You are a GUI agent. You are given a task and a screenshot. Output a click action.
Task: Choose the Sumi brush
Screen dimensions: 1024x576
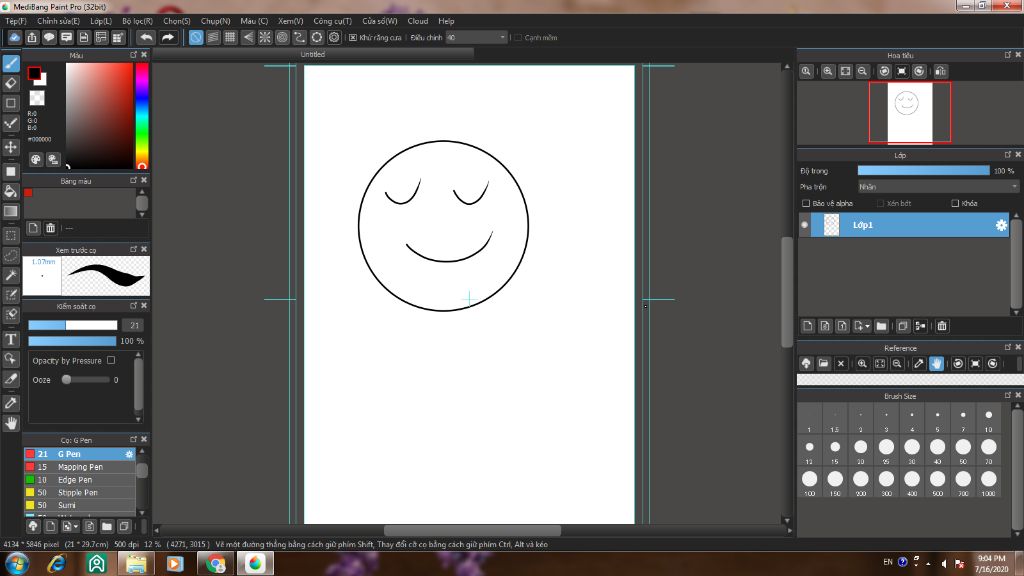tap(80, 505)
